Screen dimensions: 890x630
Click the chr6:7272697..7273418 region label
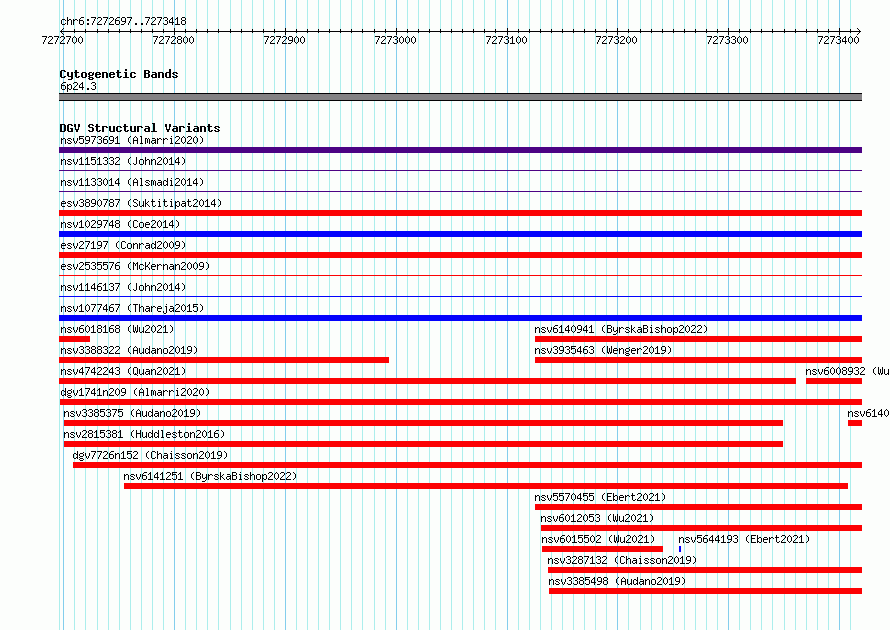(123, 22)
